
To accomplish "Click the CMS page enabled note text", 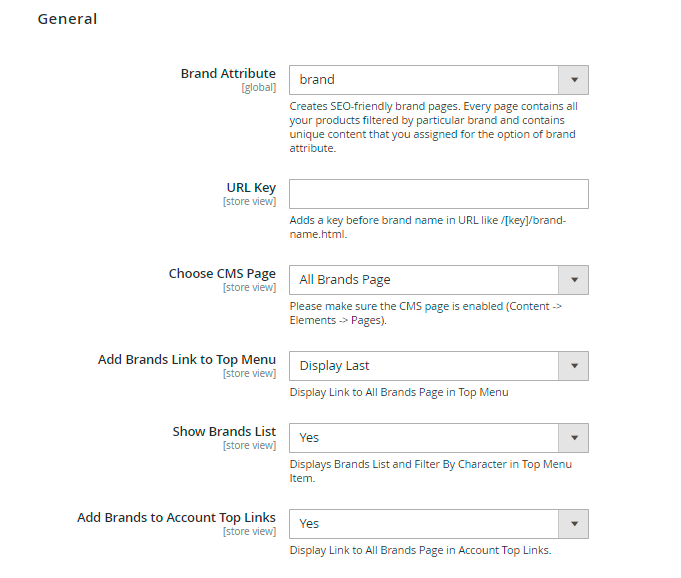I will [426, 313].
